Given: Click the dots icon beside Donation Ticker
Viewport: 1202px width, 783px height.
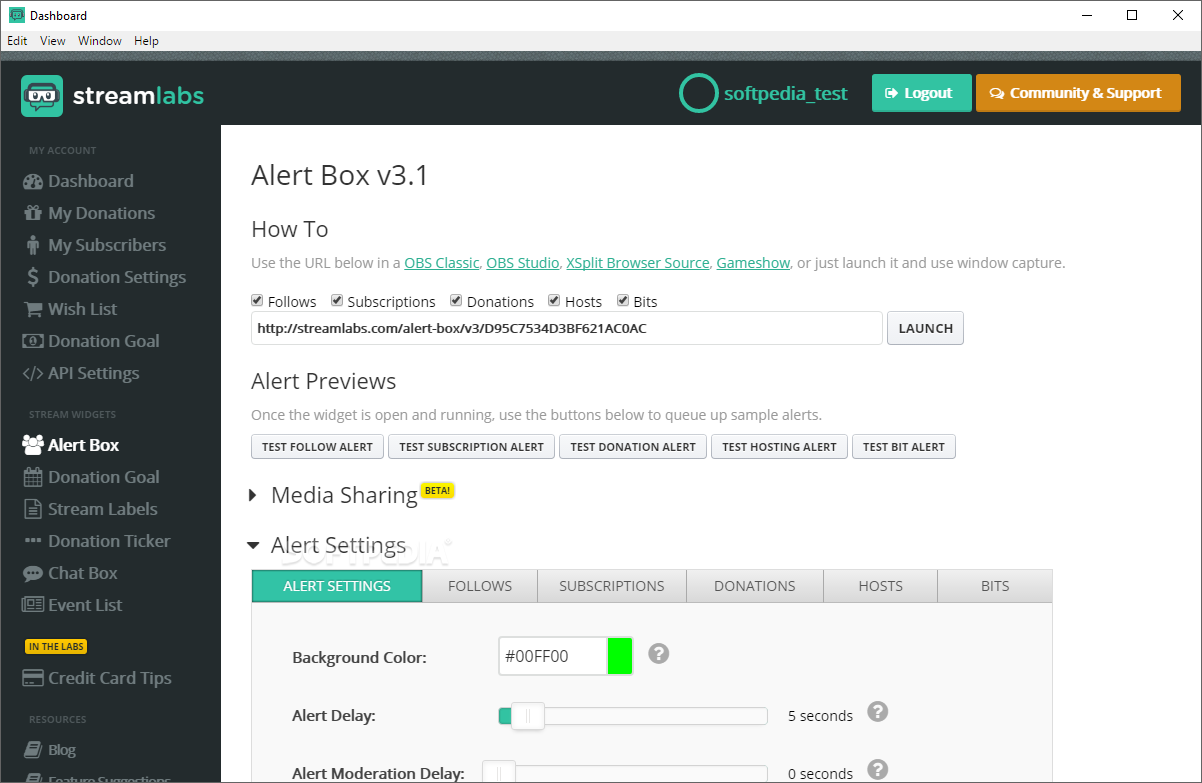Looking at the screenshot, I should click(x=33, y=541).
